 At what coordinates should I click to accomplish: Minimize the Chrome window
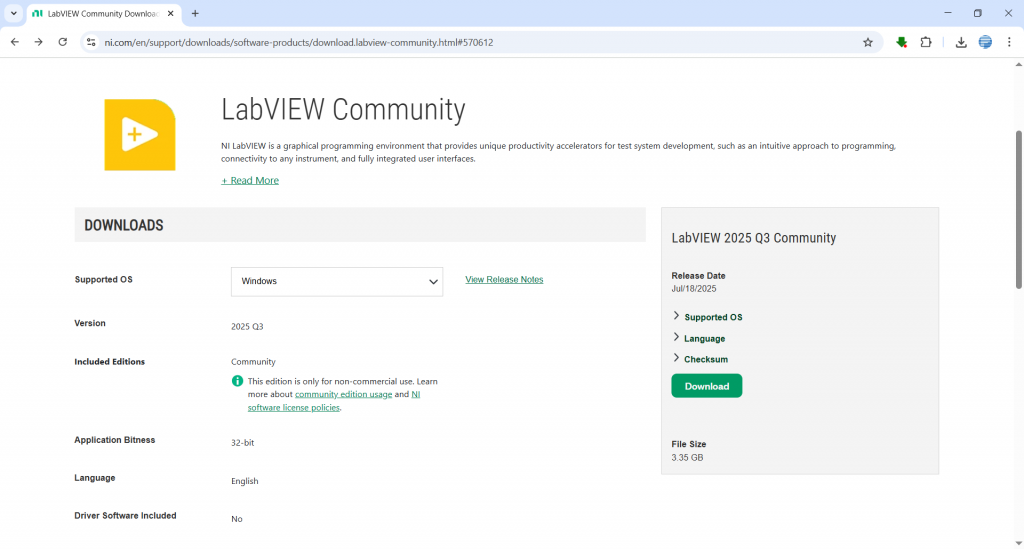[x=948, y=13]
